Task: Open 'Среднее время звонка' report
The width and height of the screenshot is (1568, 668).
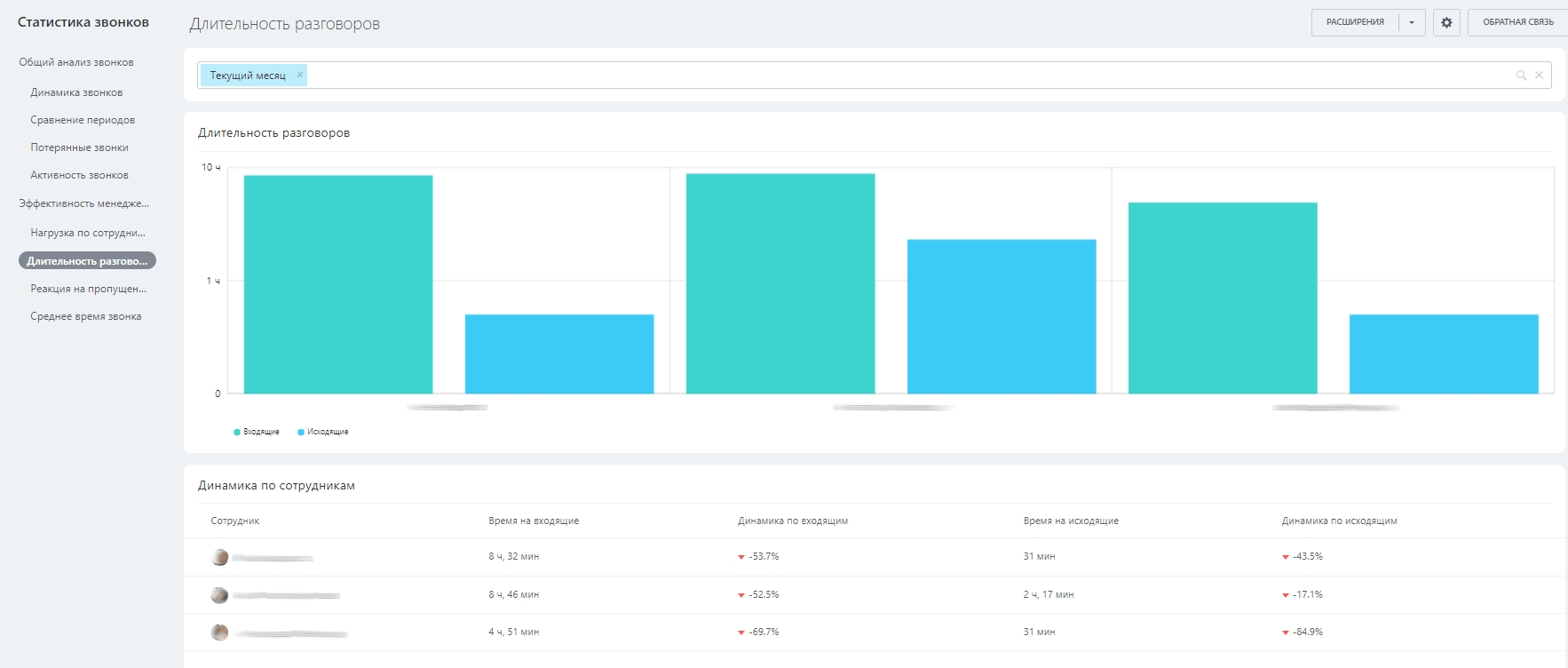Action: coord(86,316)
